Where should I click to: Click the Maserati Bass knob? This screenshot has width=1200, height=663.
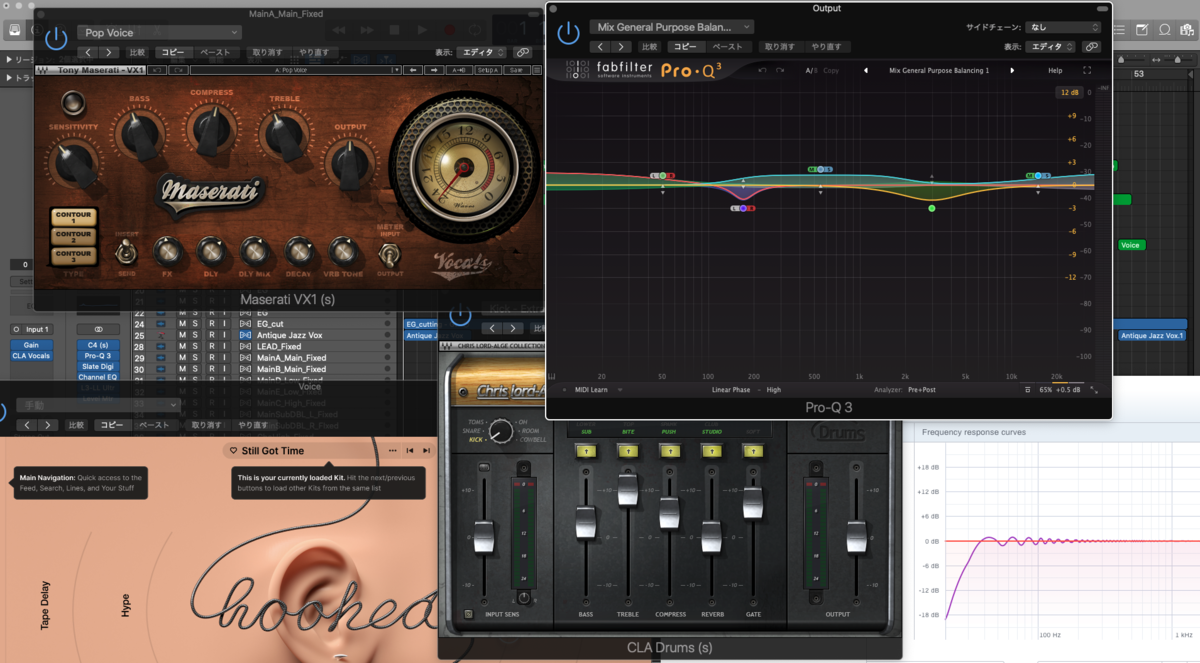click(138, 132)
